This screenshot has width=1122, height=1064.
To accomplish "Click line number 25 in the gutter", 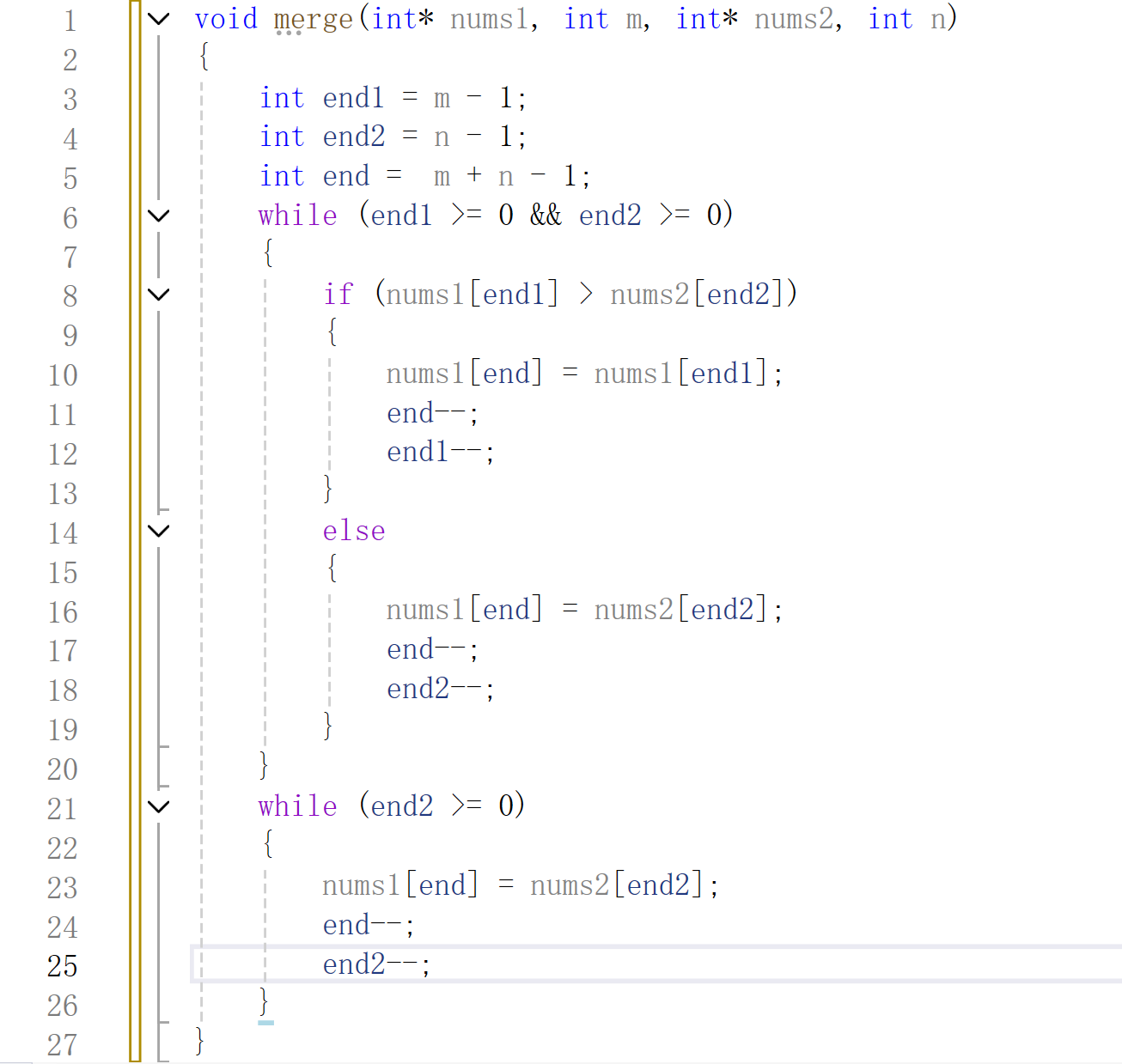I will (63, 966).
